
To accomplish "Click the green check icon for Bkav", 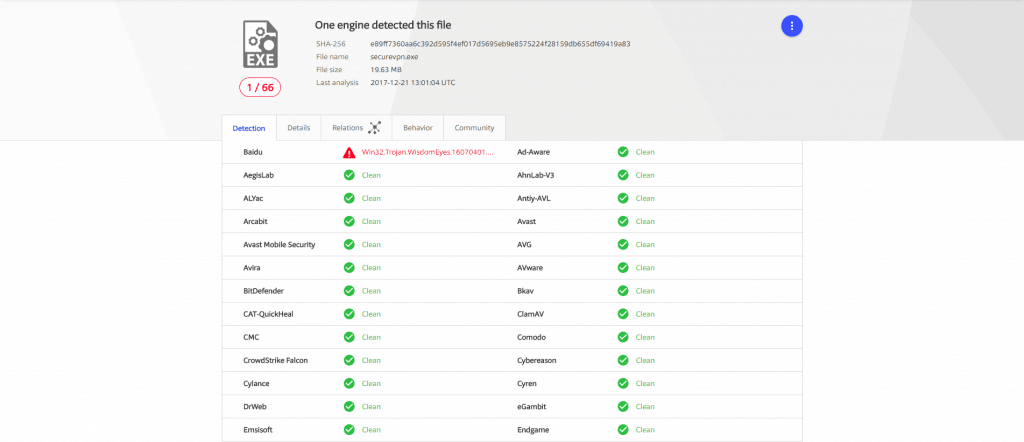I will tap(623, 291).
